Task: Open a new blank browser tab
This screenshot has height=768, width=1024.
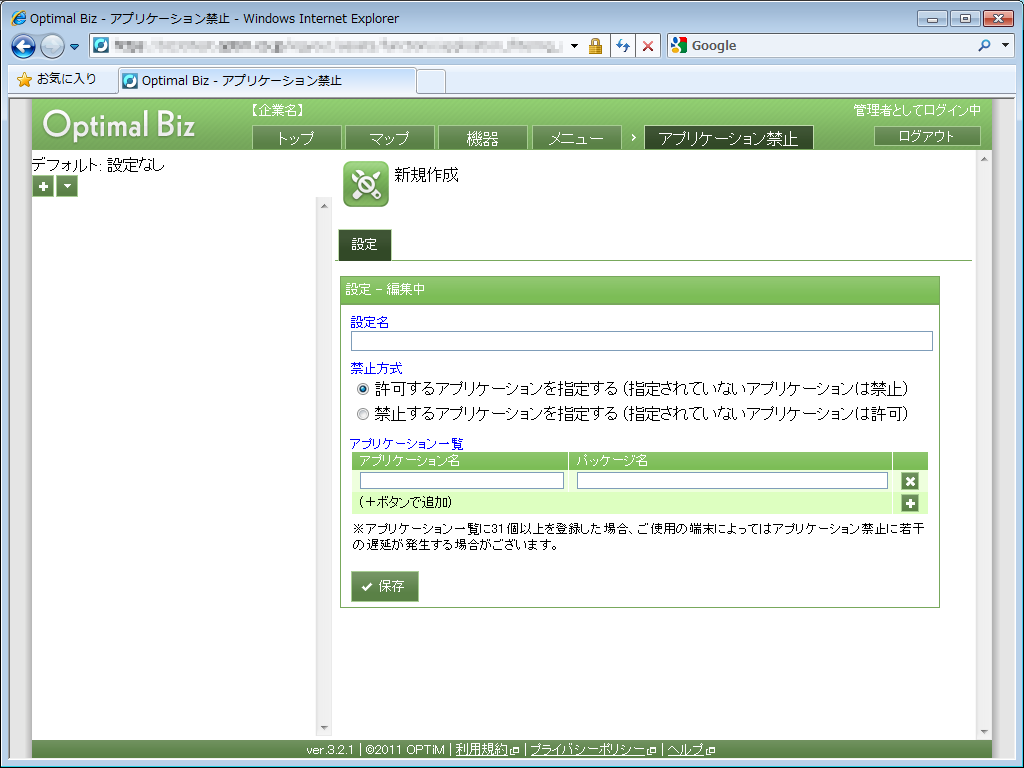Action: [x=431, y=82]
